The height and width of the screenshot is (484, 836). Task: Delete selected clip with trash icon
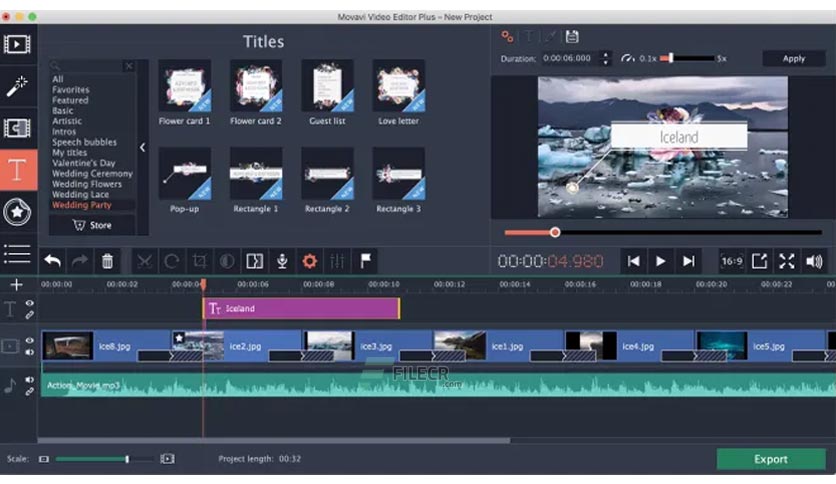108,261
